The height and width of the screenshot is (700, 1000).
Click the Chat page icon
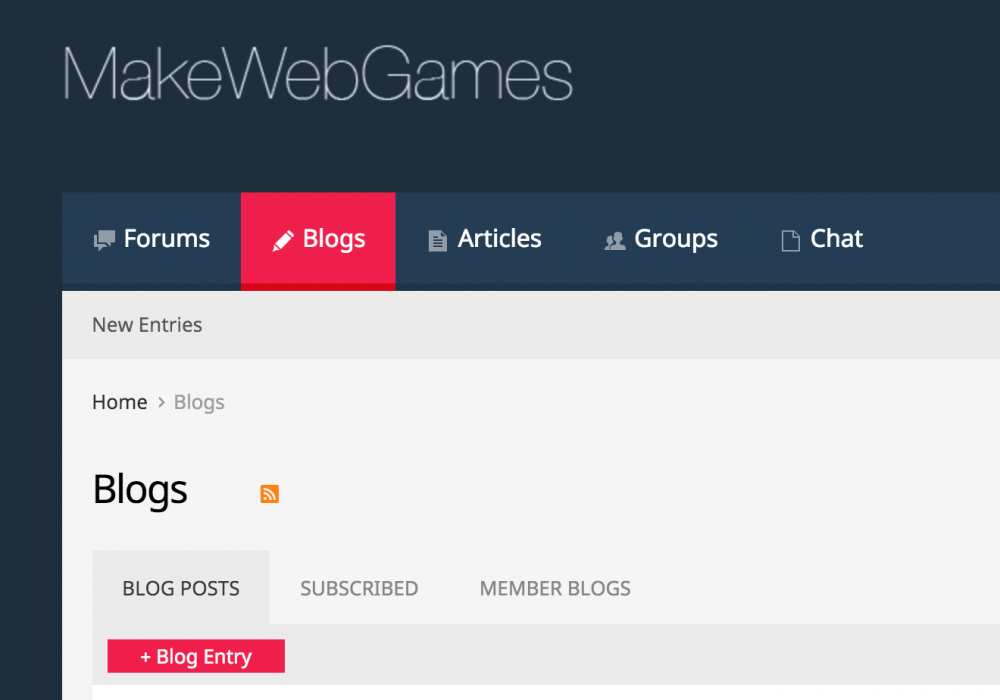click(790, 240)
